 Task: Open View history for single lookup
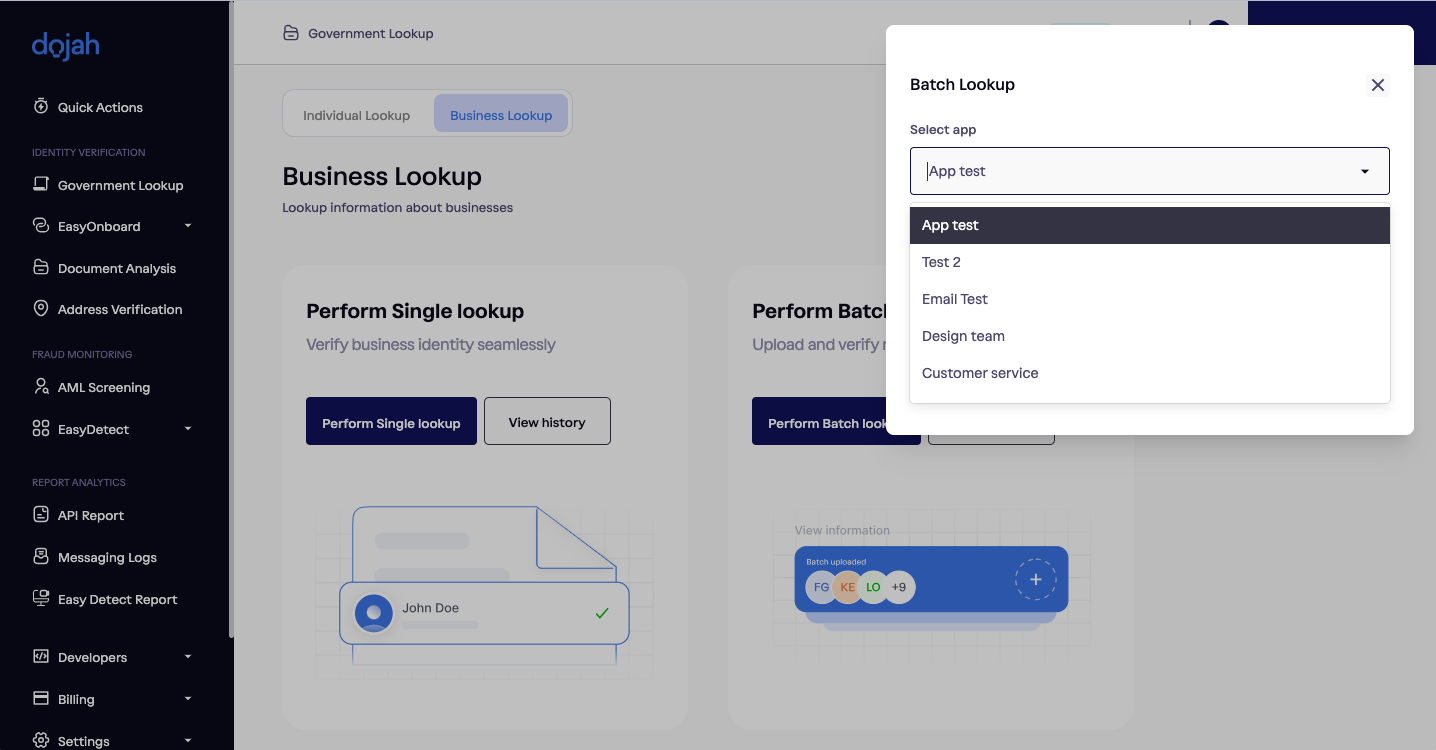pos(547,422)
